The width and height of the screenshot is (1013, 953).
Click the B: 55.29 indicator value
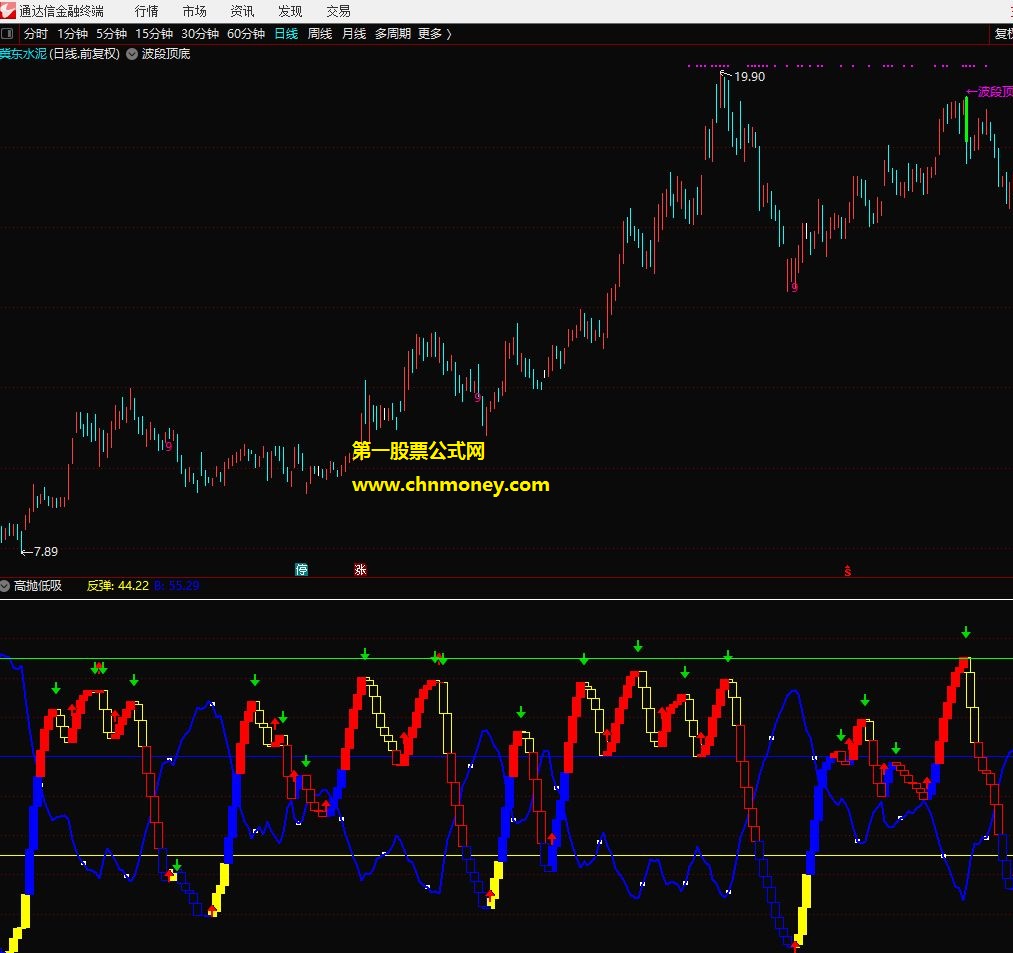pyautogui.click(x=176, y=586)
